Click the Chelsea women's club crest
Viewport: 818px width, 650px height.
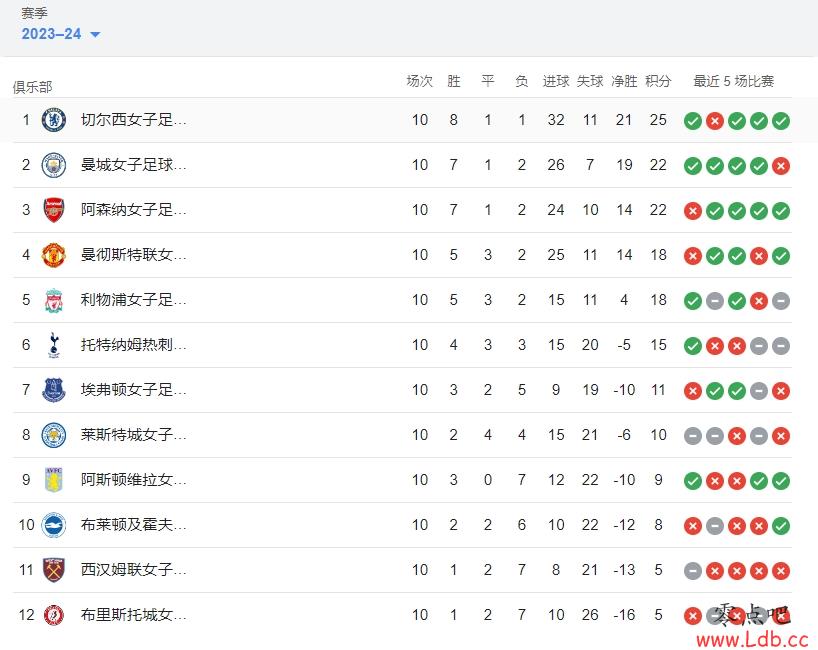click(x=54, y=120)
